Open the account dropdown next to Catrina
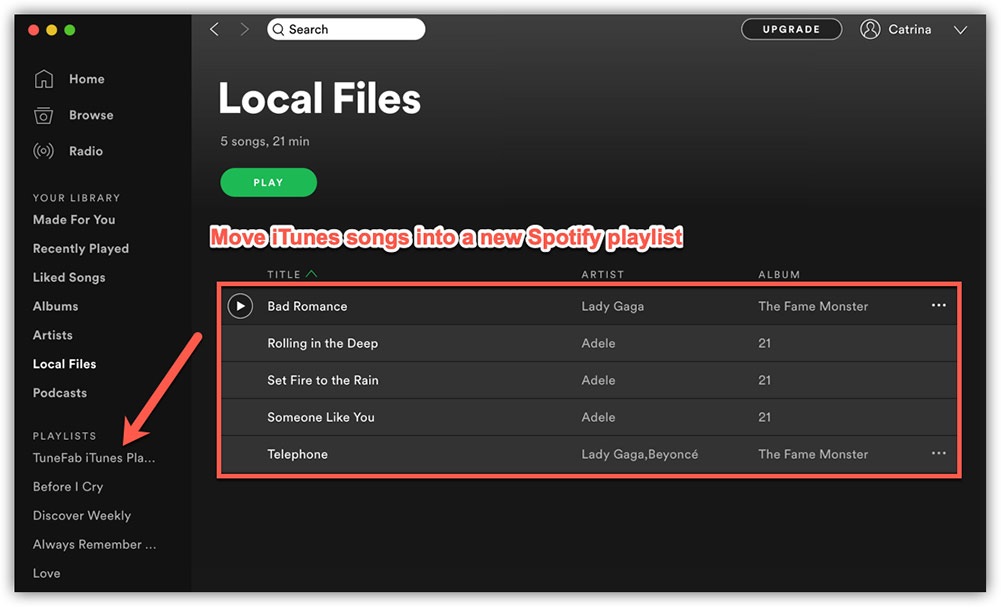Image resolution: width=1001 pixels, height=607 pixels. (x=960, y=29)
